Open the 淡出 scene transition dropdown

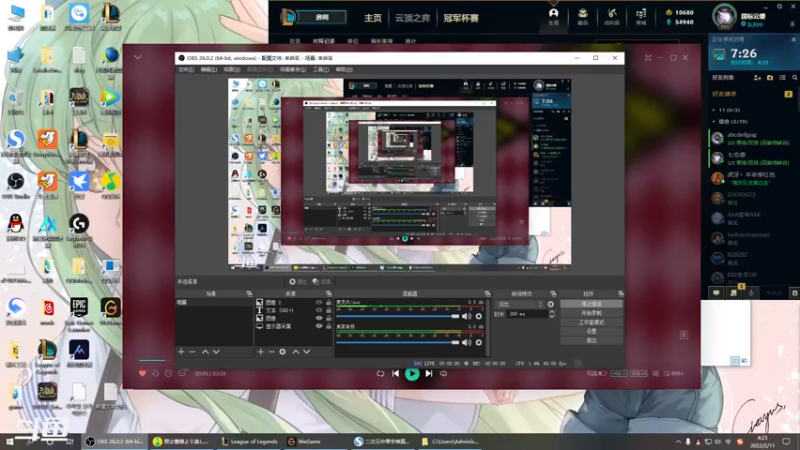[x=520, y=304]
